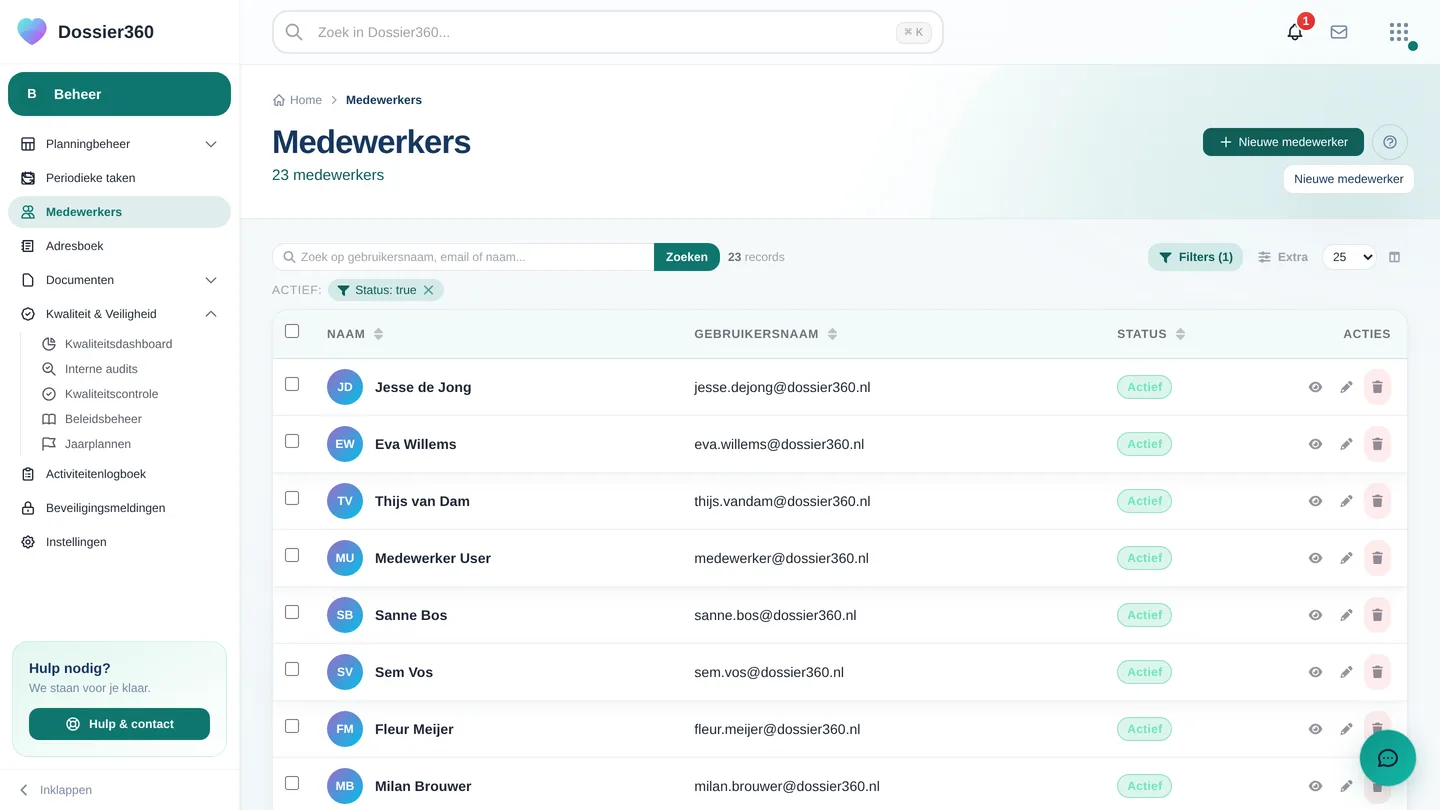Open the notifications bell
Screen dimensions: 1440x810
(1295, 32)
